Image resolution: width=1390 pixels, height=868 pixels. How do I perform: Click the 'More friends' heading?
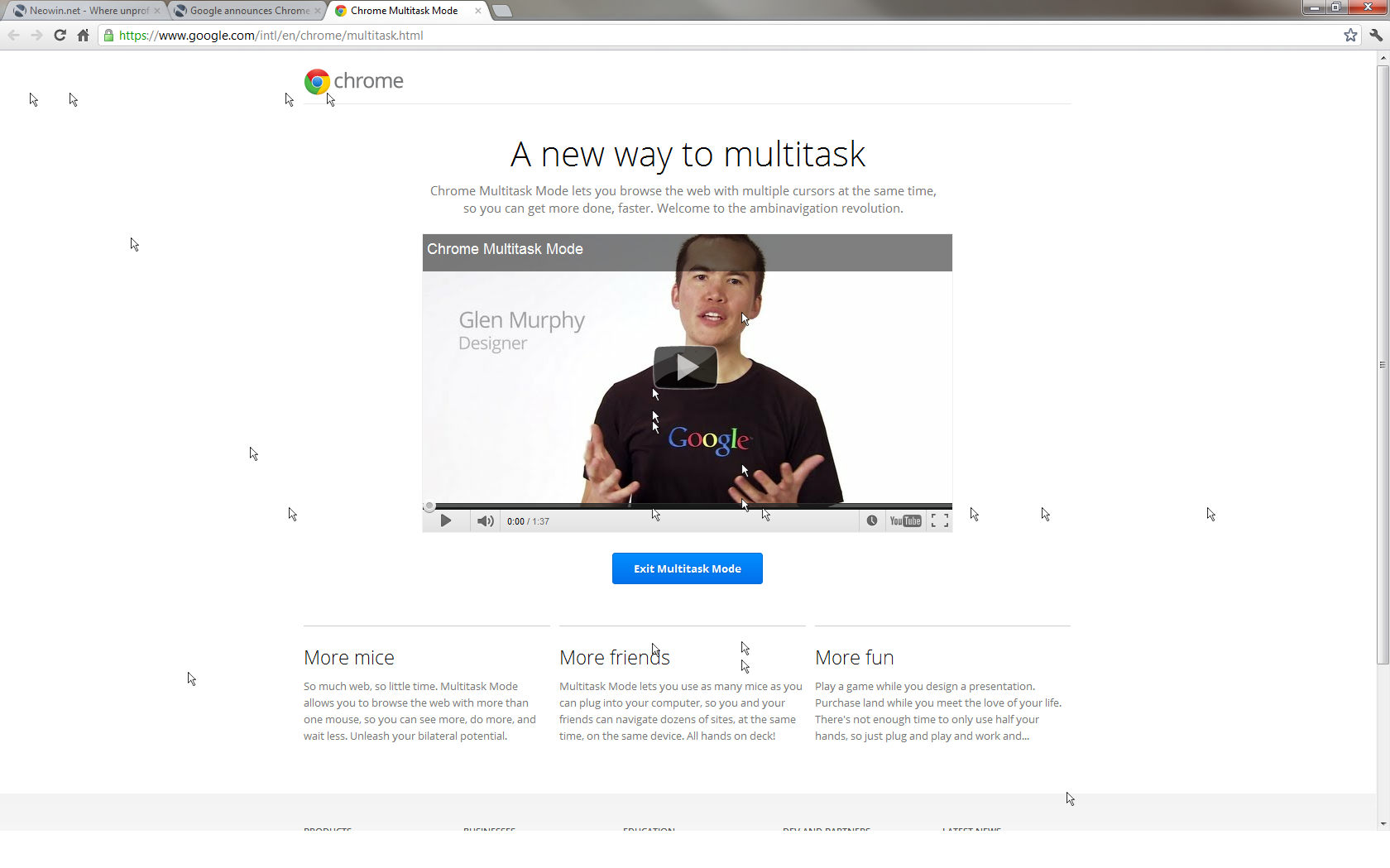click(x=615, y=658)
